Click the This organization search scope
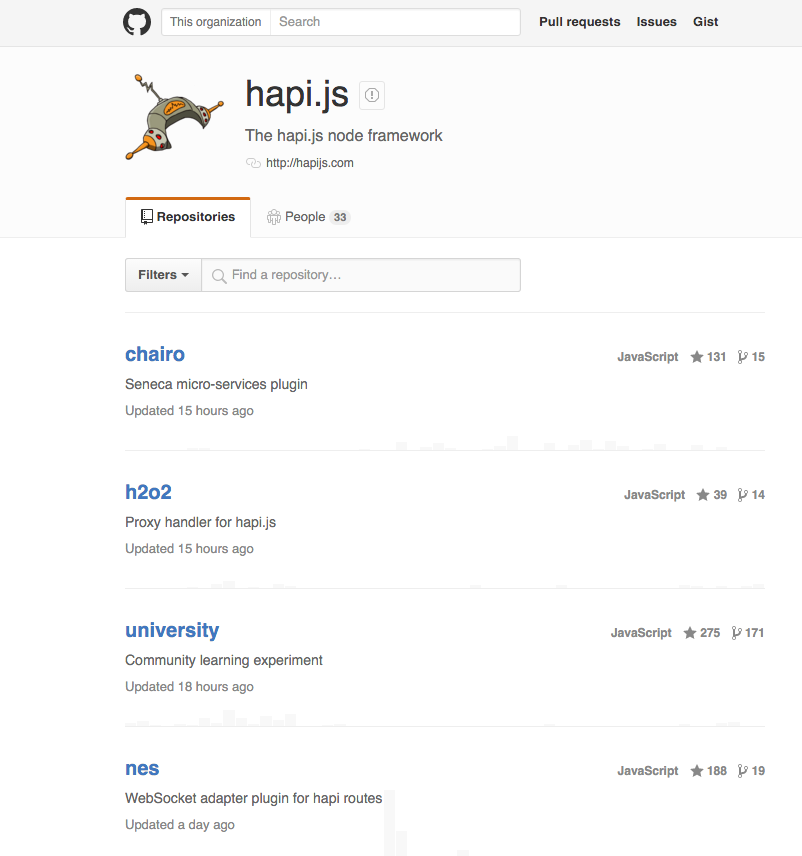Image resolution: width=802 pixels, height=856 pixels. (x=216, y=22)
